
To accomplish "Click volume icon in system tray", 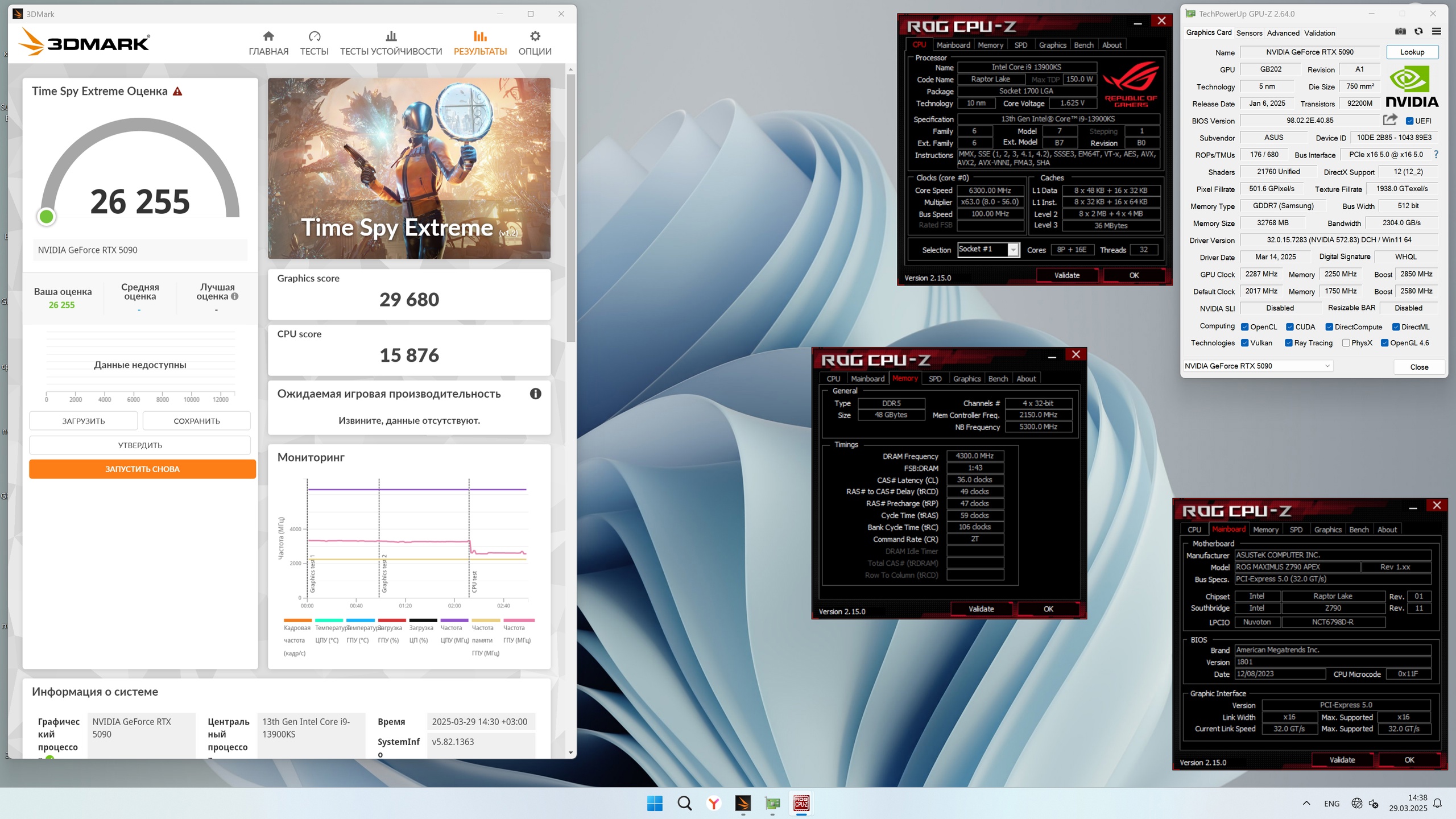I will (1374, 803).
